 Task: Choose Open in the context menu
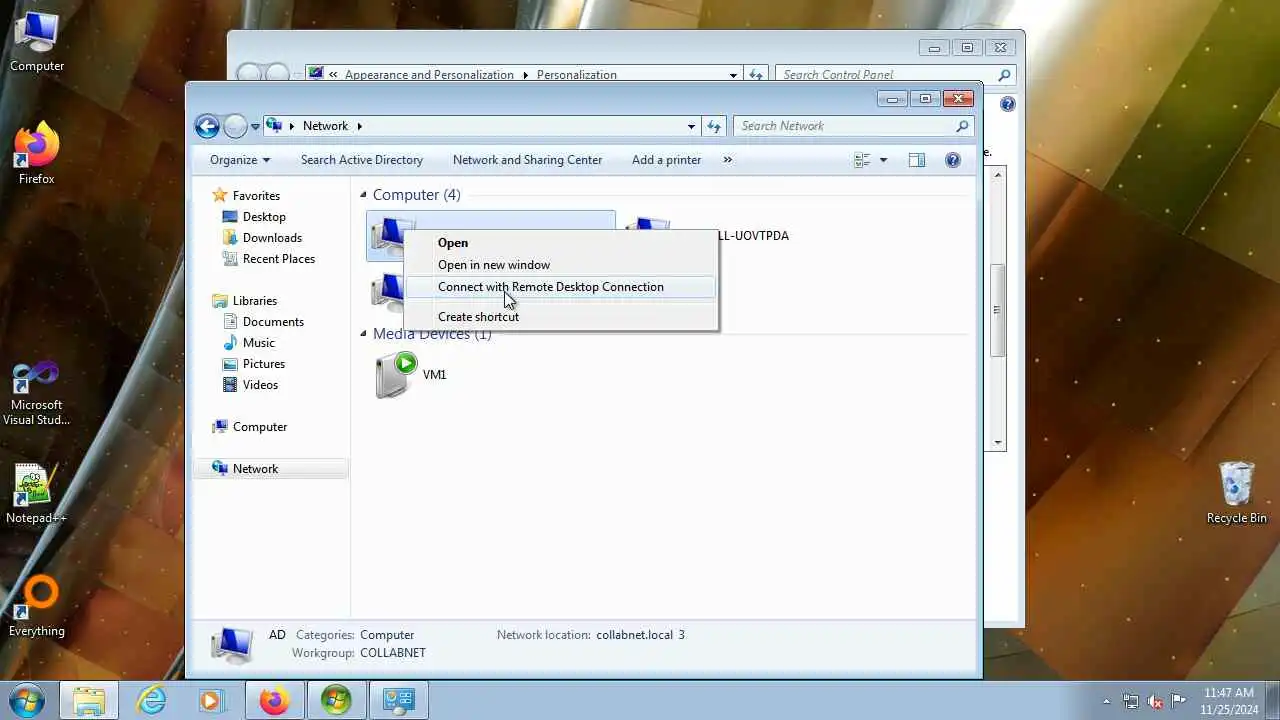point(561,243)
